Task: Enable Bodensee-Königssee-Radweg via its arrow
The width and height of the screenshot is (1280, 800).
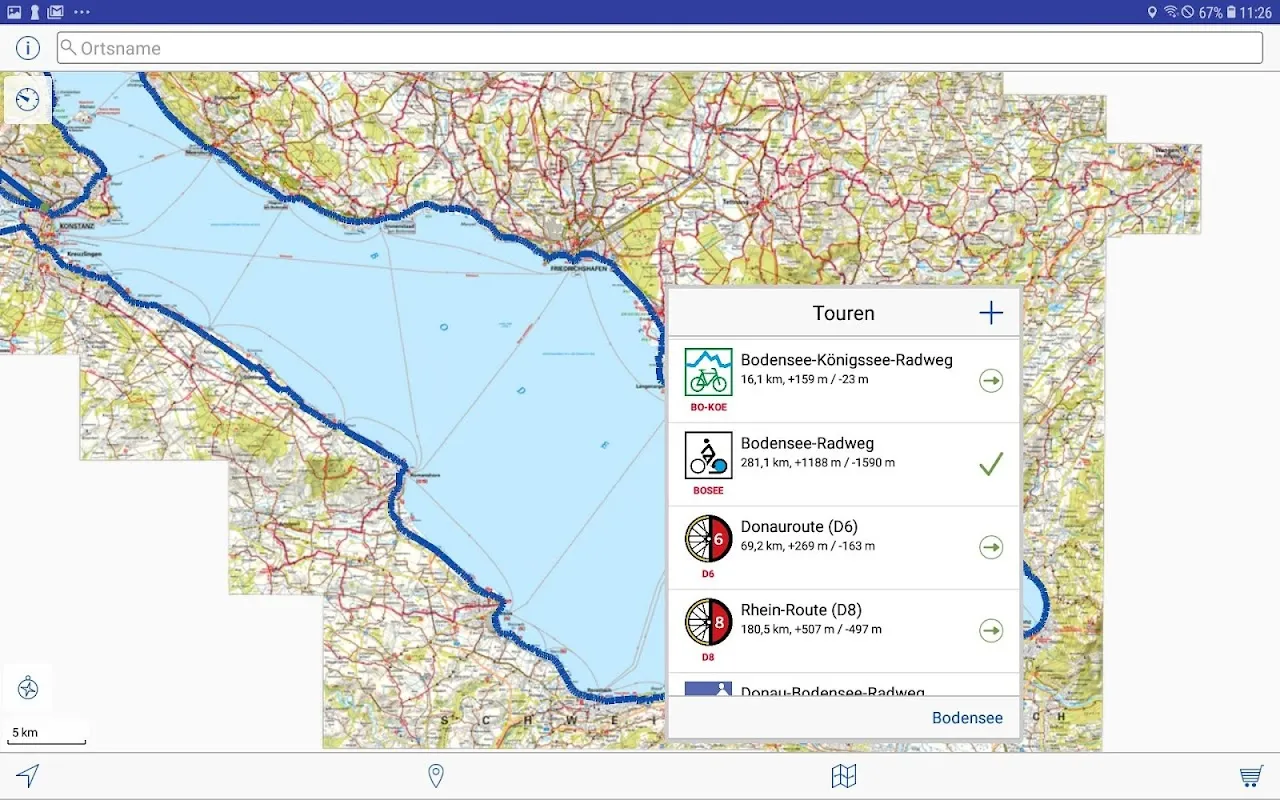Action: click(x=990, y=381)
